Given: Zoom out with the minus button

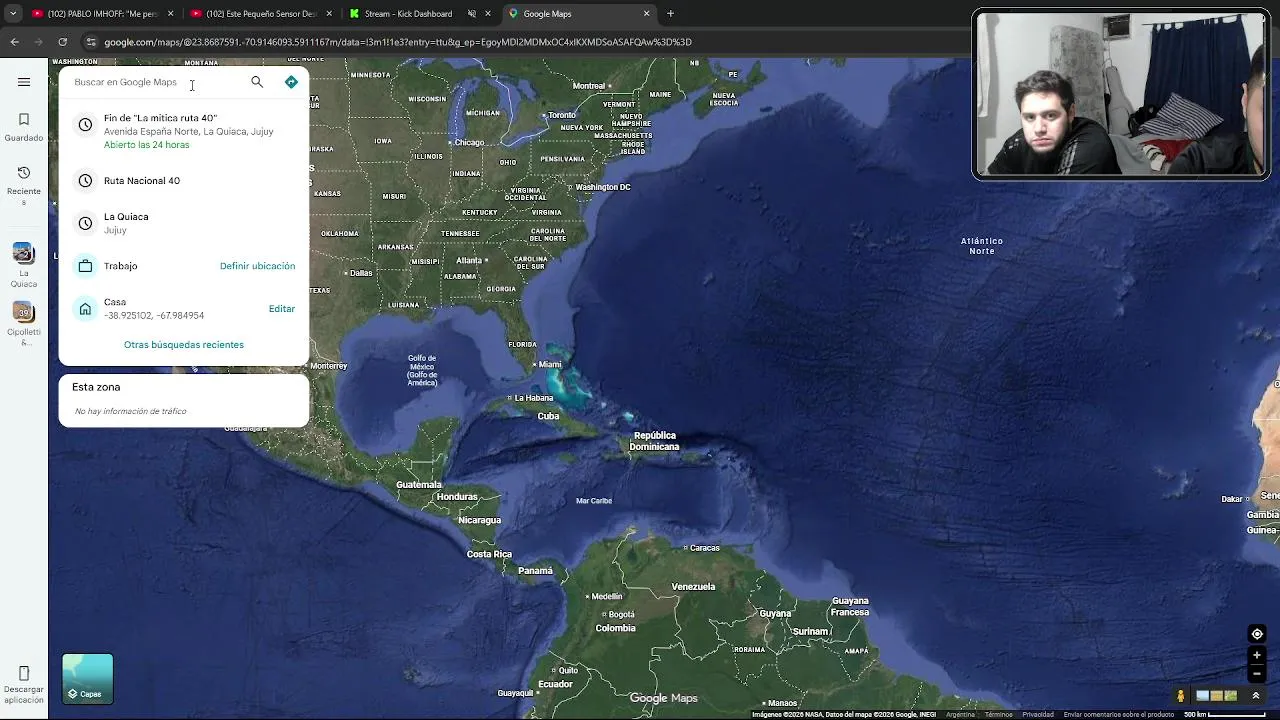Looking at the screenshot, I should [x=1257, y=673].
